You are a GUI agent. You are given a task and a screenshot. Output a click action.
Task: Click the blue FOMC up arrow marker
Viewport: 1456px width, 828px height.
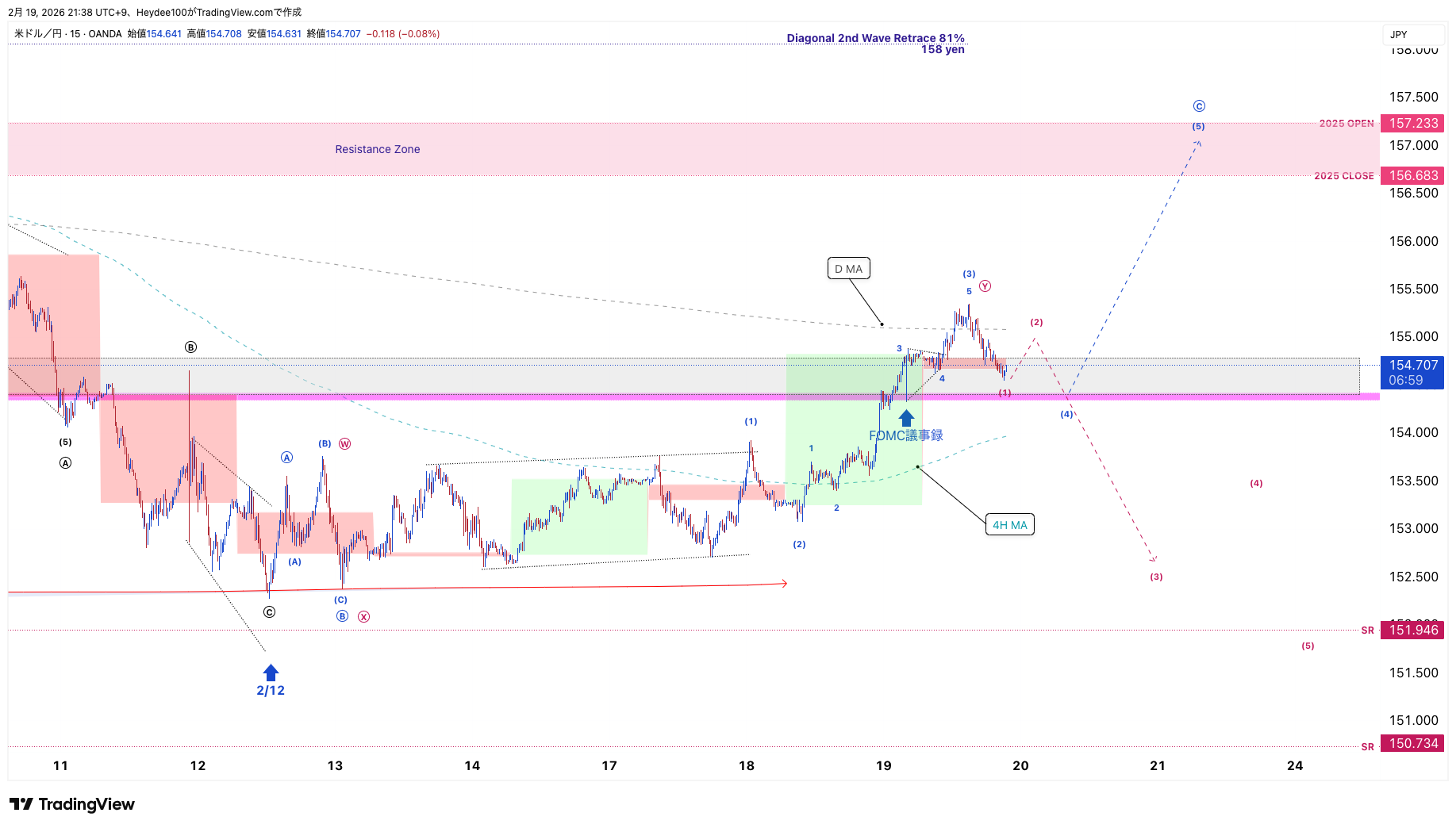tap(906, 418)
